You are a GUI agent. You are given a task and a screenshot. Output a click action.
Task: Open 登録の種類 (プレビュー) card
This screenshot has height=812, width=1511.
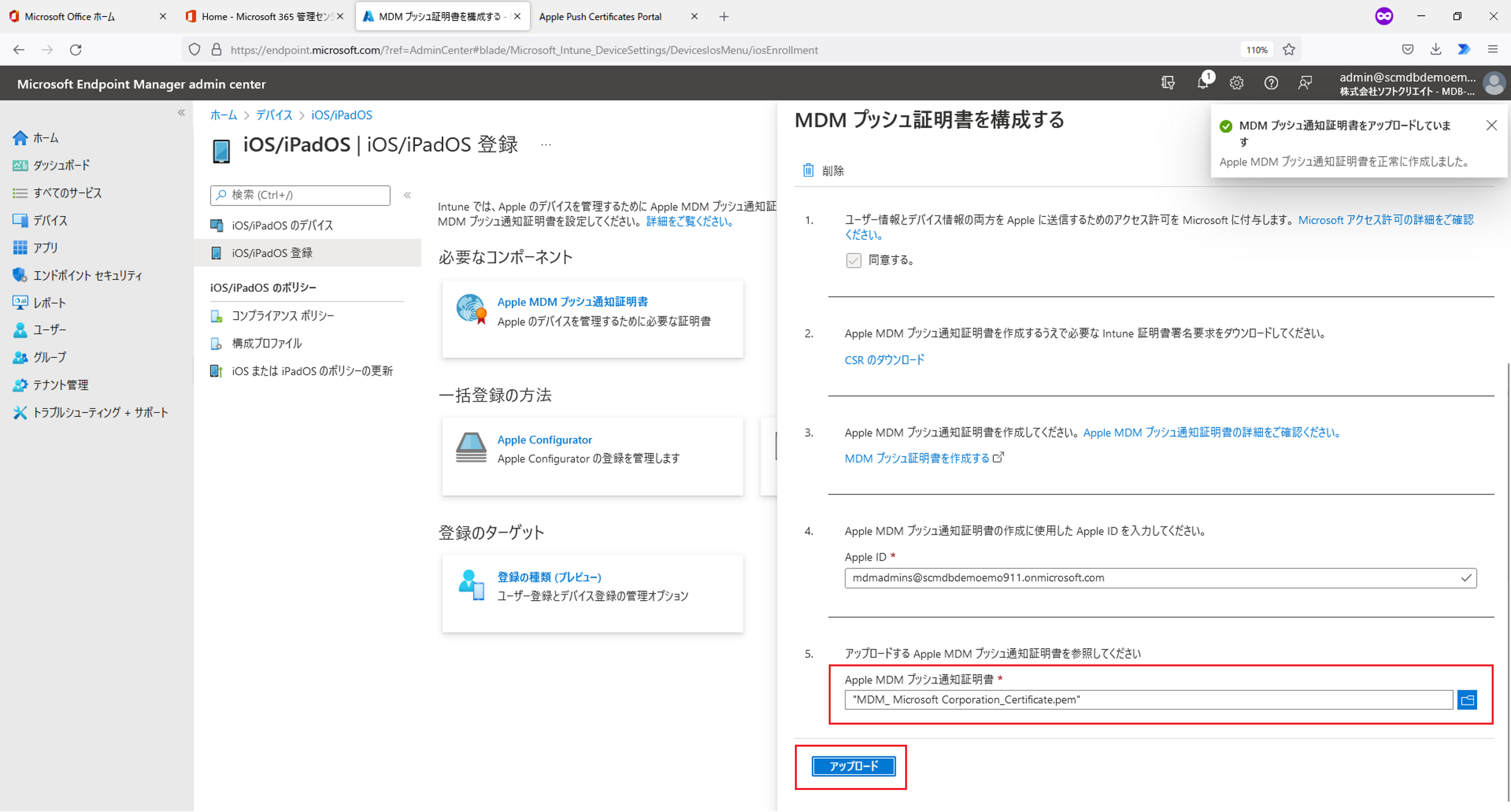click(593, 594)
